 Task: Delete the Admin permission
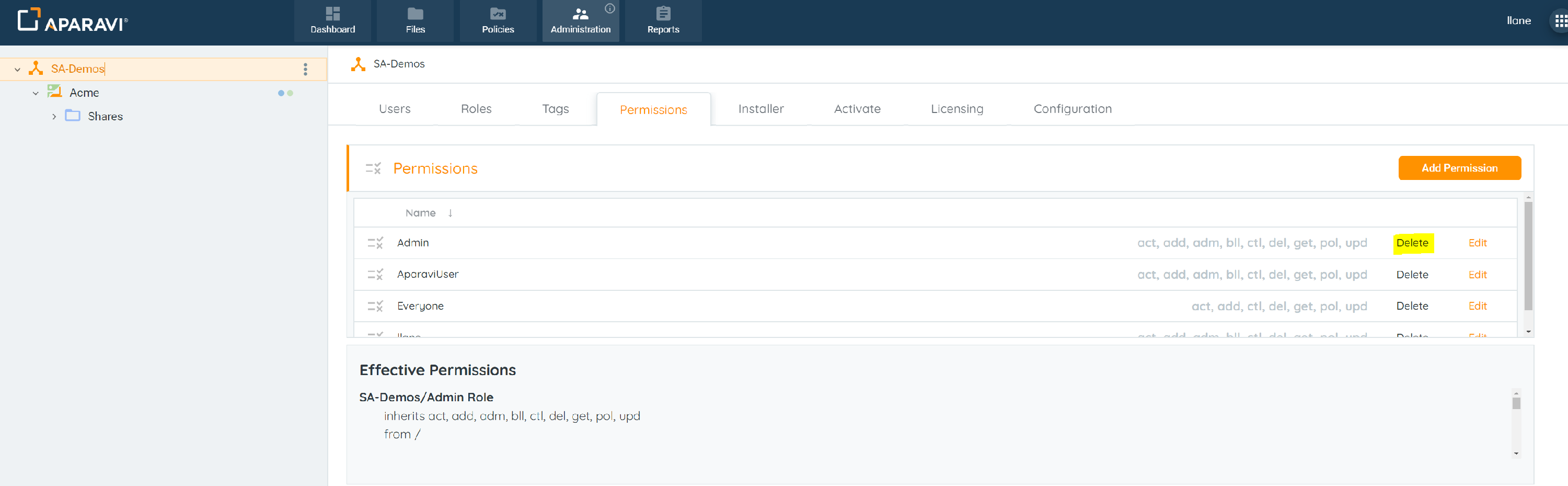(x=1412, y=243)
